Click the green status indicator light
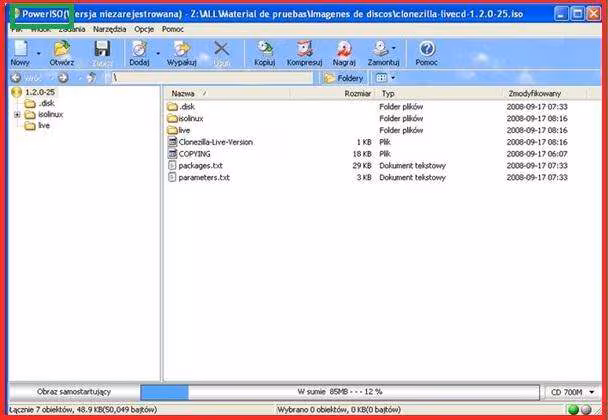 (573, 410)
